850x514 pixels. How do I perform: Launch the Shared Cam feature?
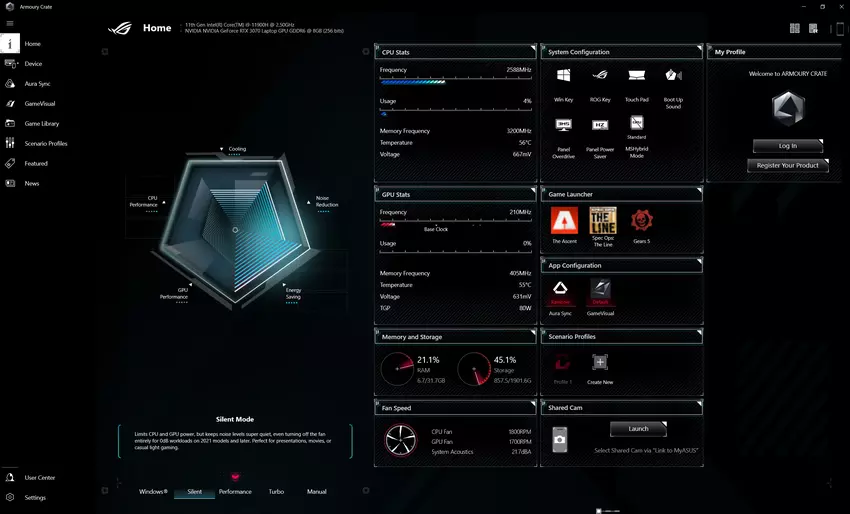tap(638, 429)
